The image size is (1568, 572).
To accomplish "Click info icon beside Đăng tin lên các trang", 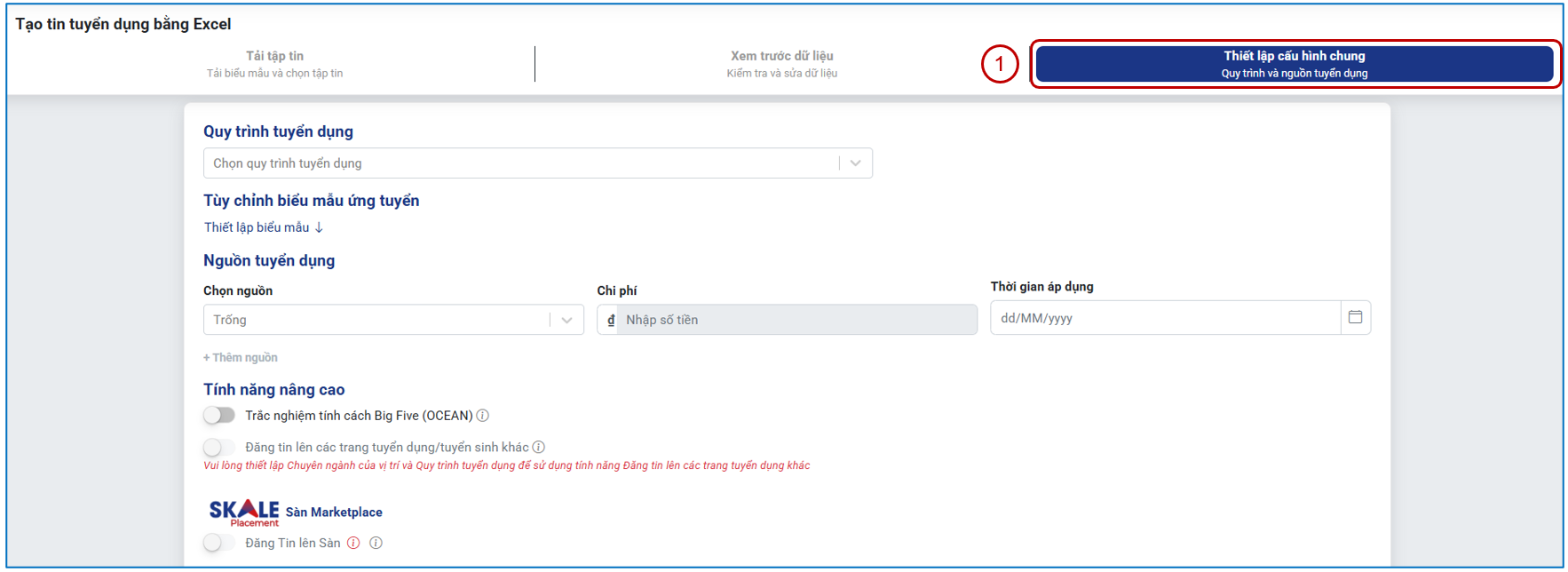I will point(539,448).
